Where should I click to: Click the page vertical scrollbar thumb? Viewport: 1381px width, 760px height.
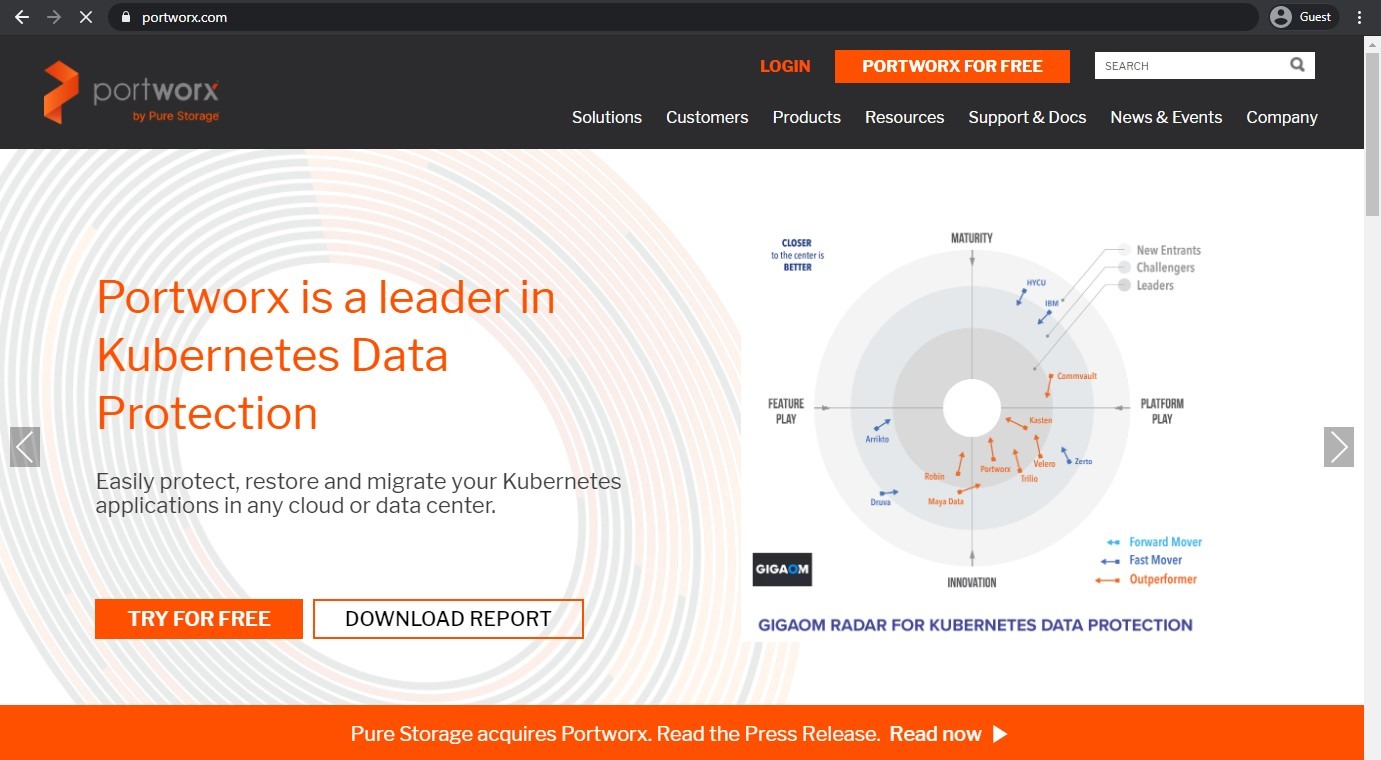[x=1372, y=135]
